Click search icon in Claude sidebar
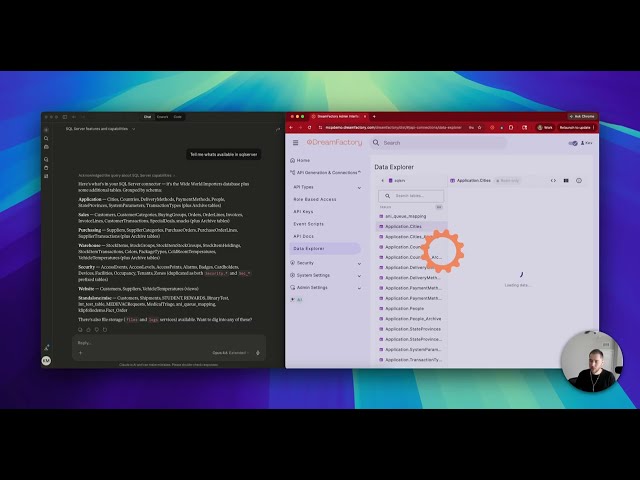This screenshot has height=480, width=640. pos(46,138)
